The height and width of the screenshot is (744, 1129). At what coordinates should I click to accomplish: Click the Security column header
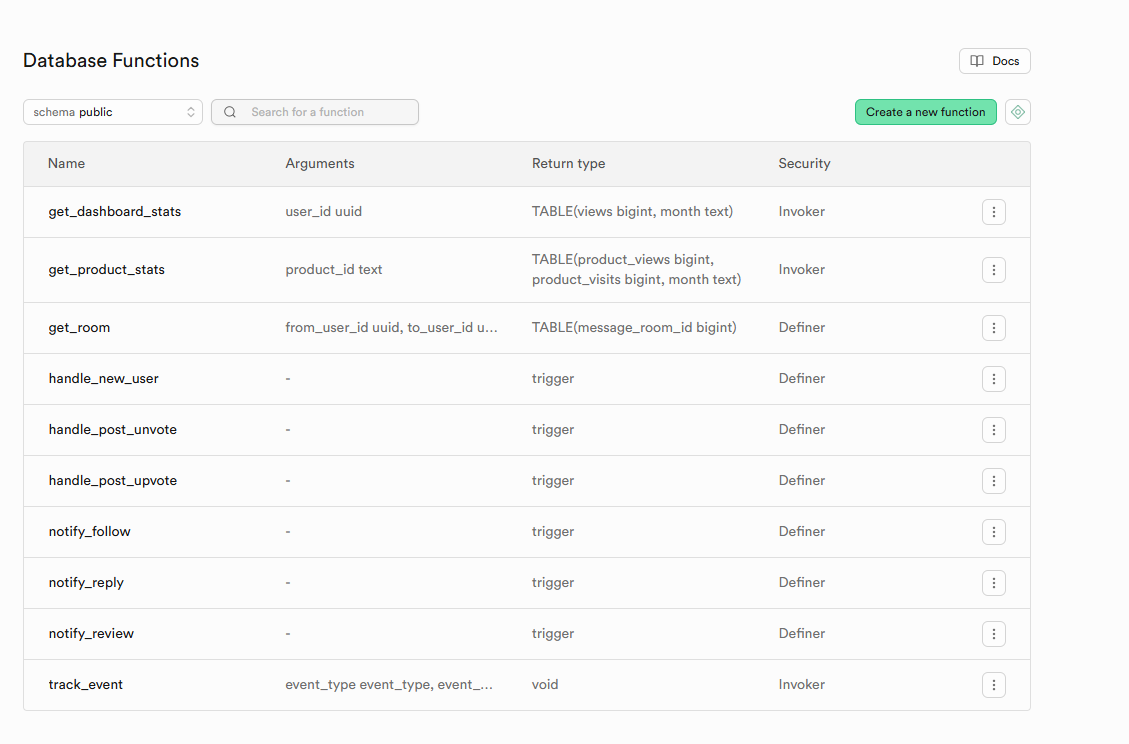click(x=804, y=163)
